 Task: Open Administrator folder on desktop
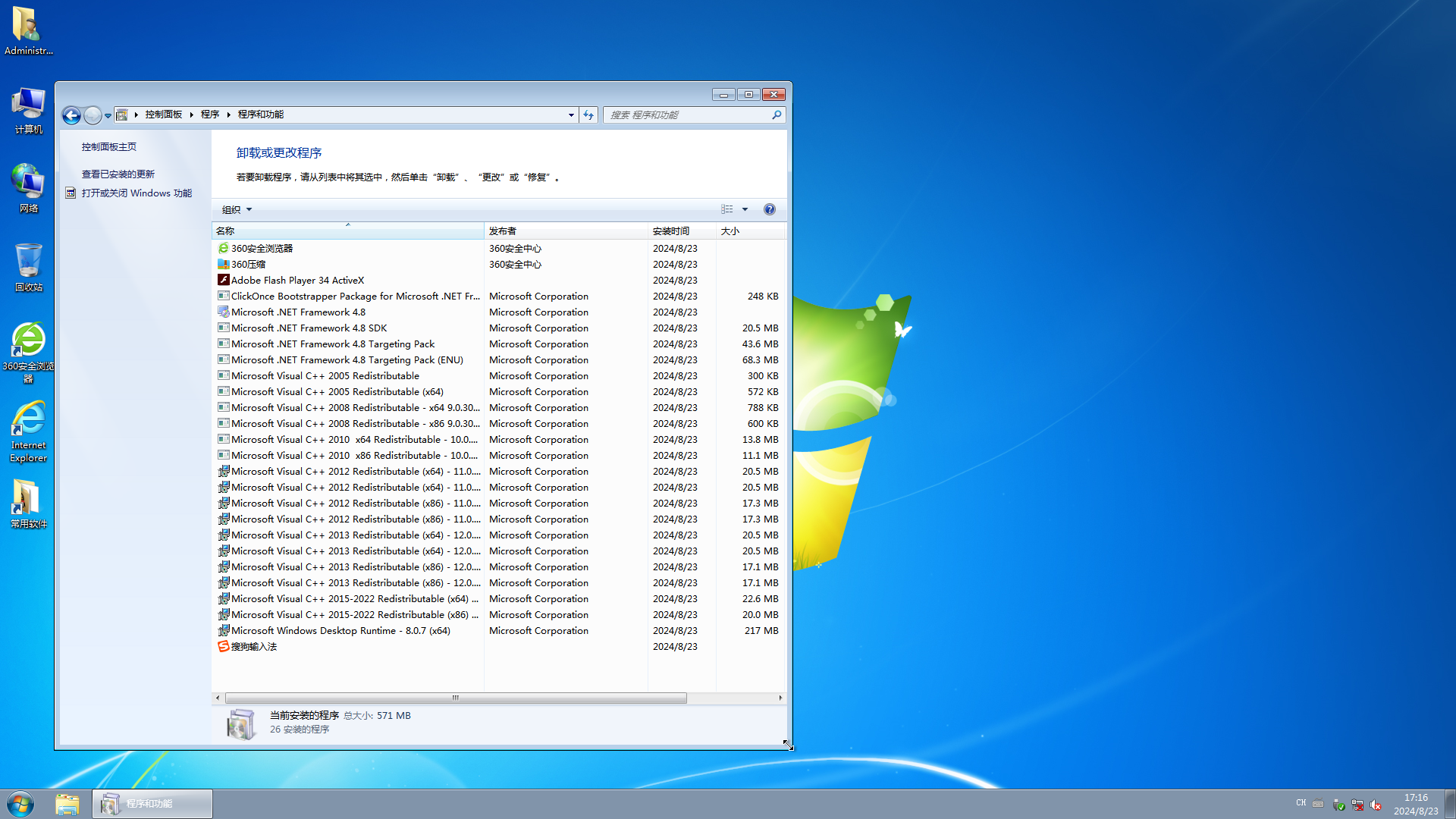[x=28, y=30]
